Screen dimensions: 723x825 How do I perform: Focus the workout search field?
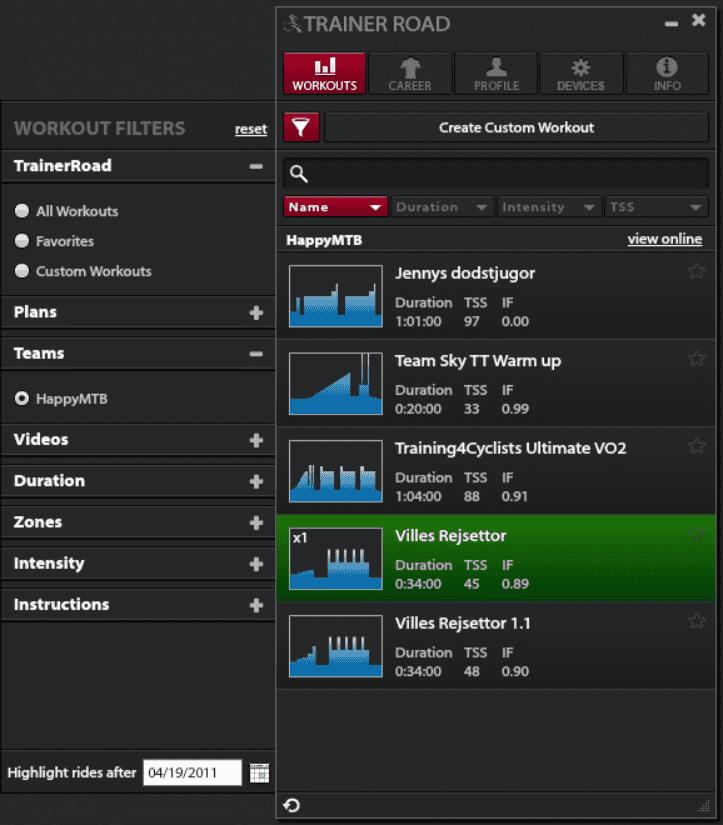(x=496, y=174)
